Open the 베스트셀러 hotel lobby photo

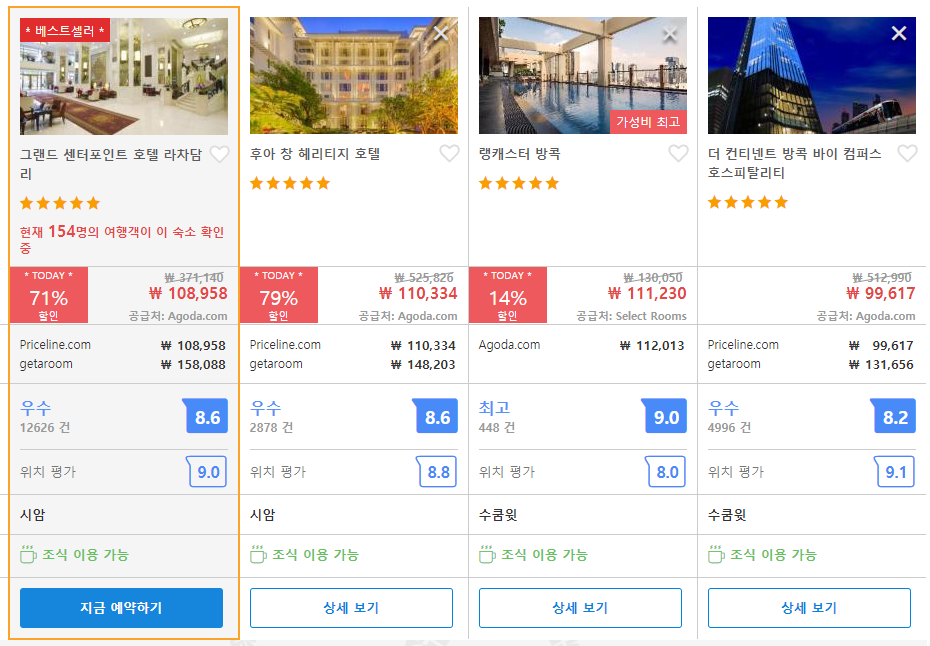pos(124,76)
